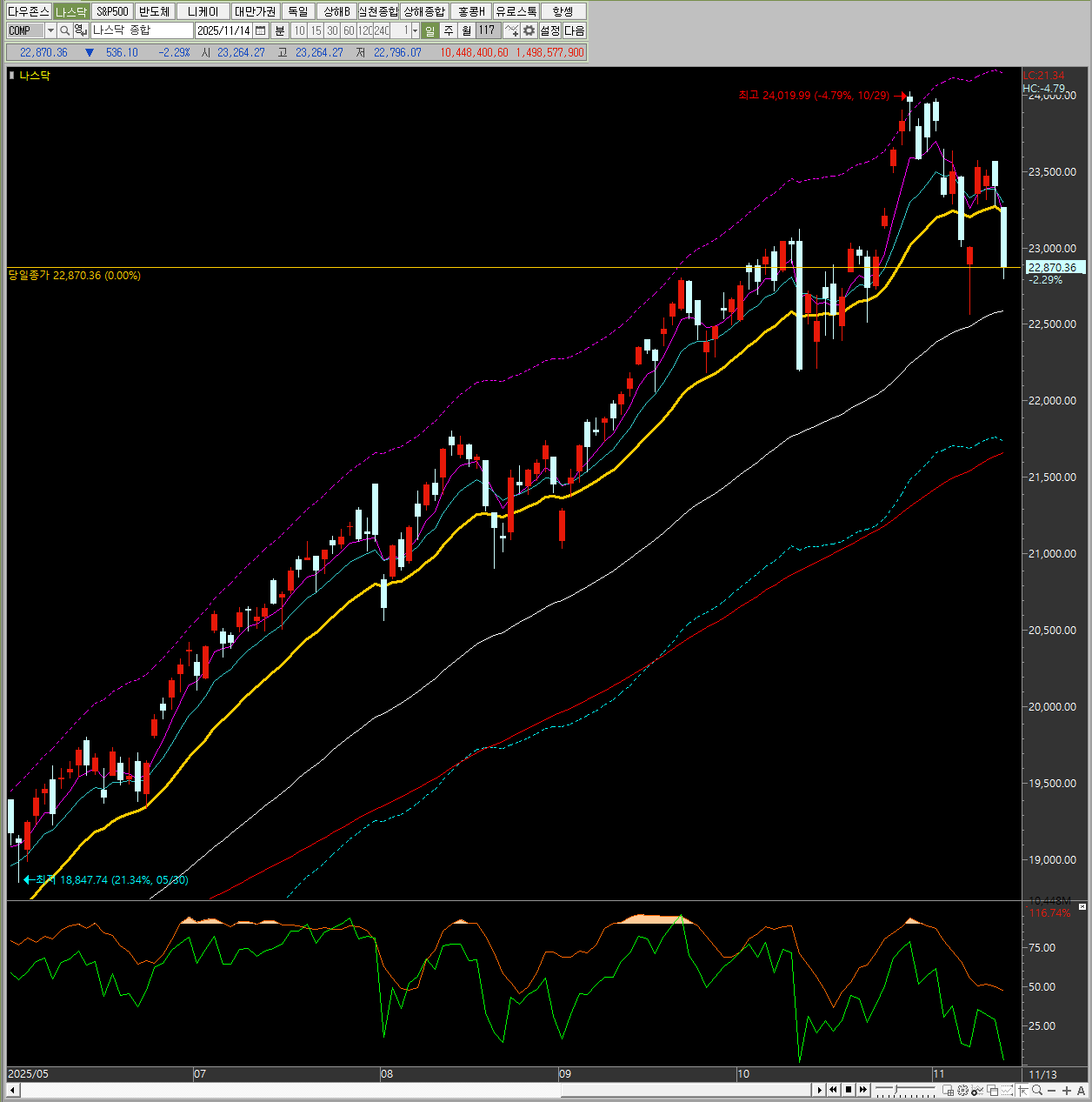
Task: Click the overlapping windows icon at bottom
Action: tap(992, 1091)
